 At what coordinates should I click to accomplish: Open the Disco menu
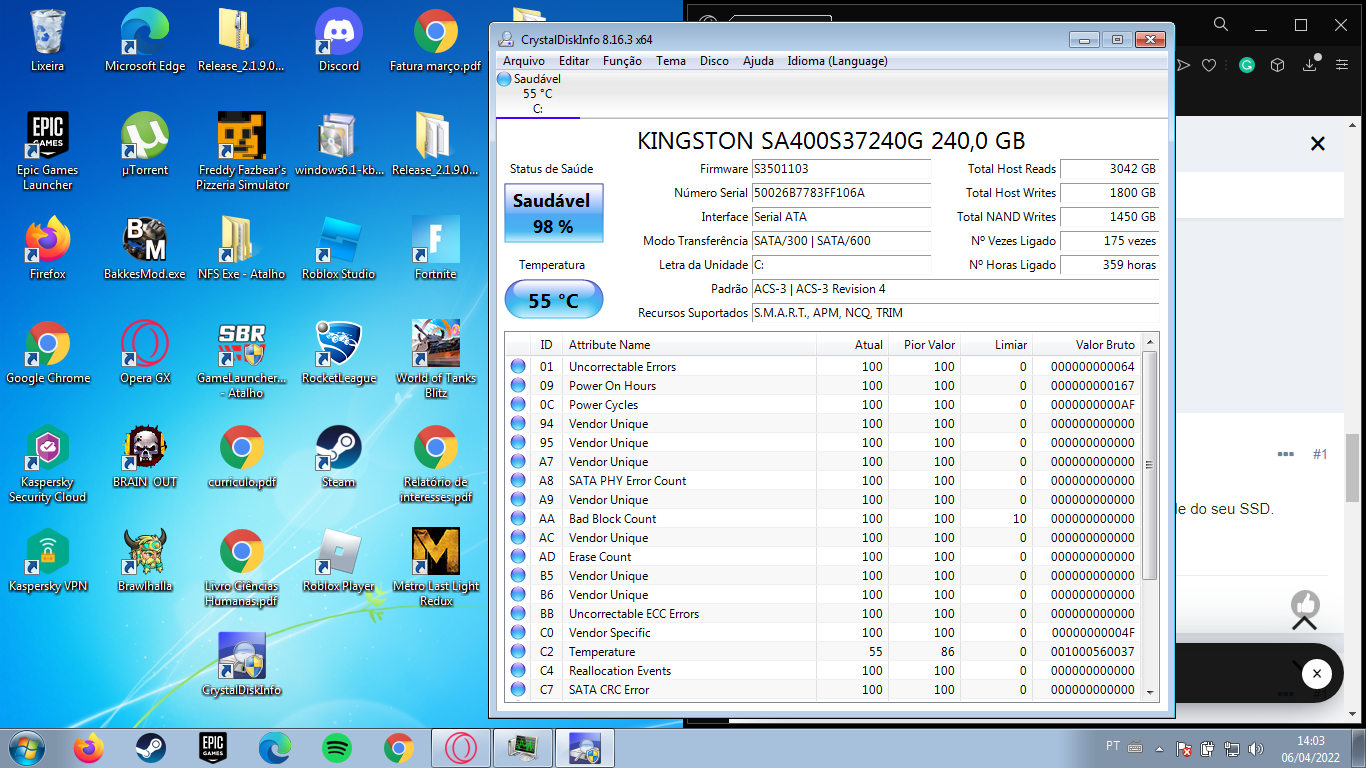(714, 61)
